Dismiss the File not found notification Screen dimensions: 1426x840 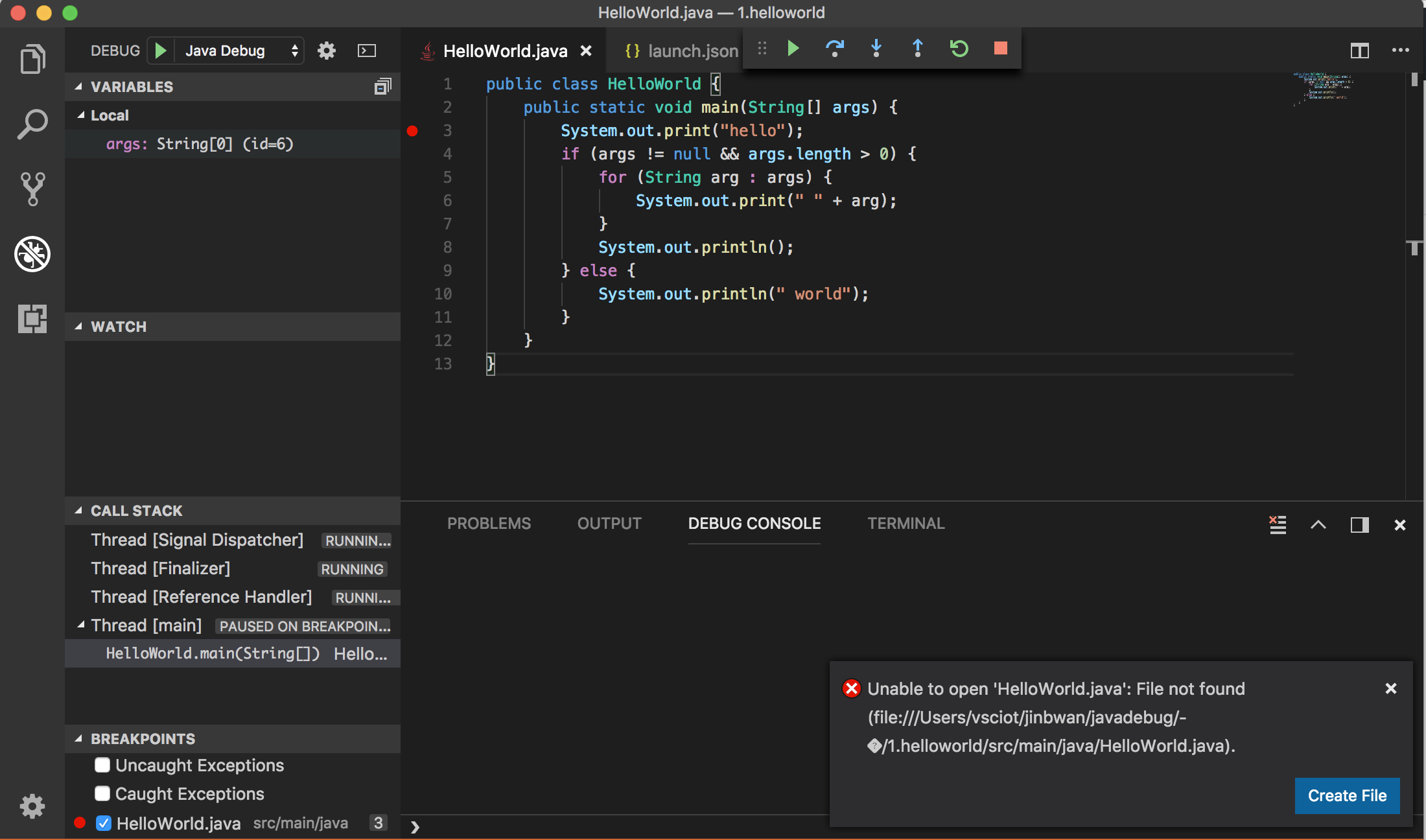(1391, 688)
